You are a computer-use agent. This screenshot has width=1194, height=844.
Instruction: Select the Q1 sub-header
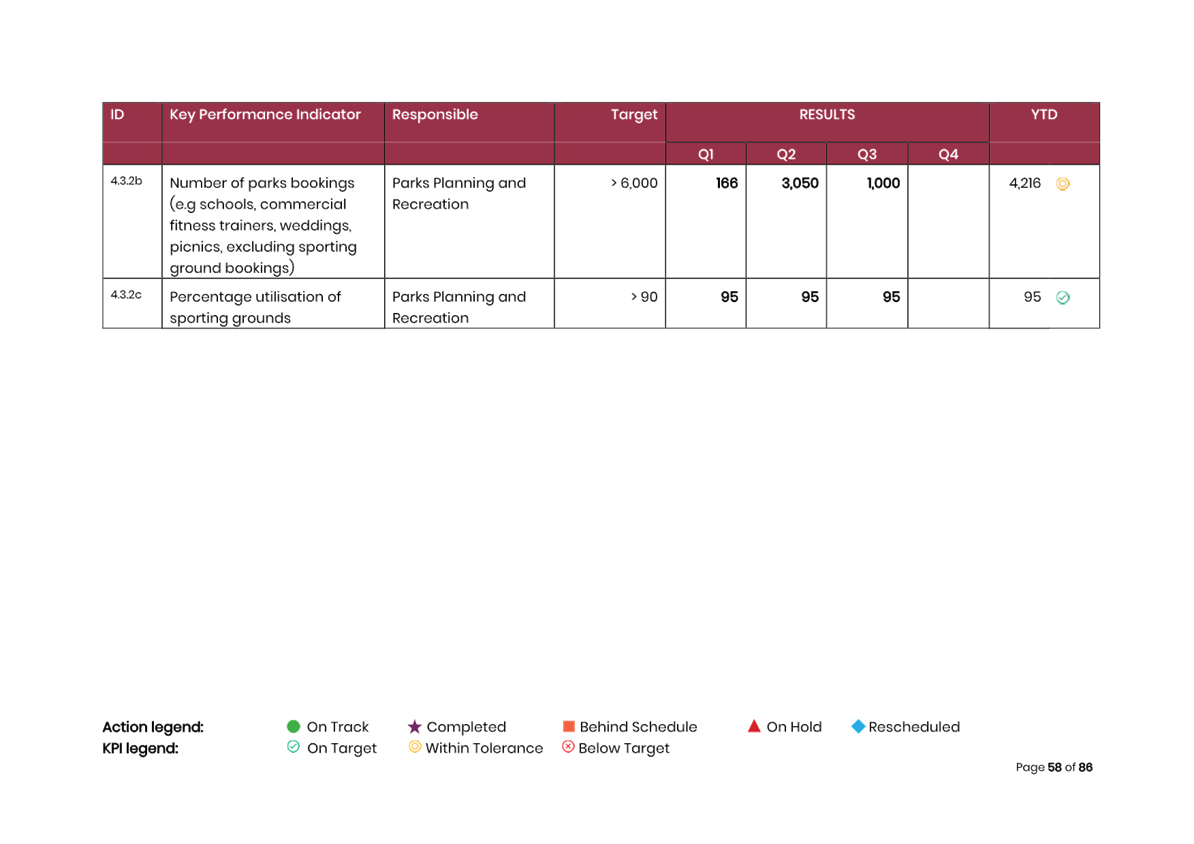tap(706, 154)
